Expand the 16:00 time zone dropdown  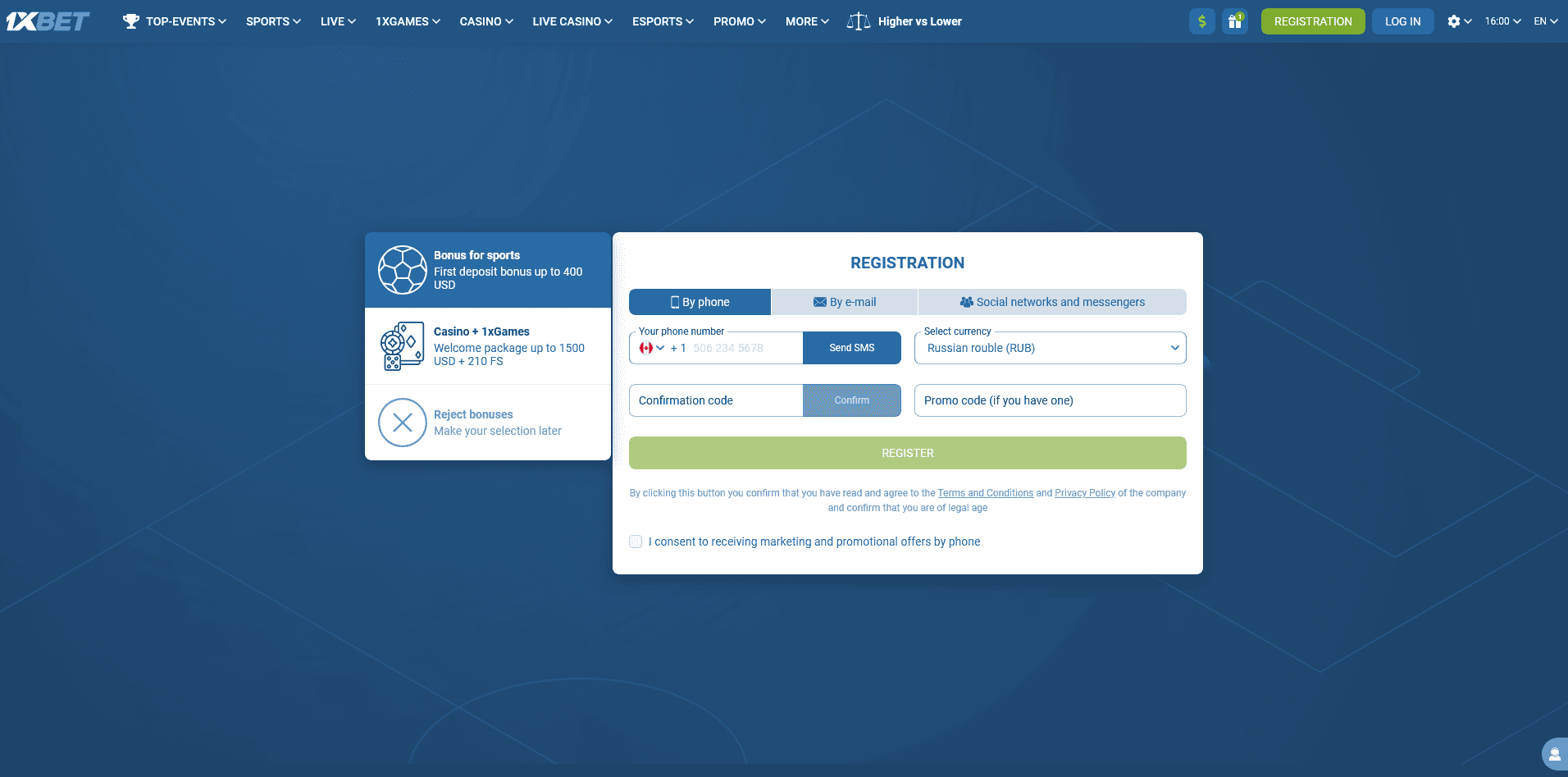[1502, 21]
